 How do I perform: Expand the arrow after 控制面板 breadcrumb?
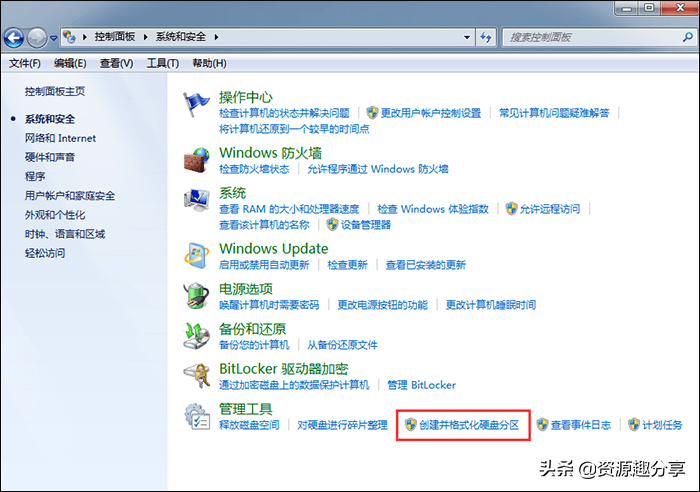[146, 37]
